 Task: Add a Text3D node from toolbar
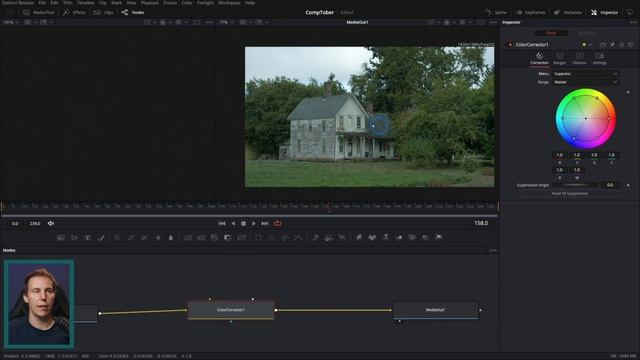point(385,237)
